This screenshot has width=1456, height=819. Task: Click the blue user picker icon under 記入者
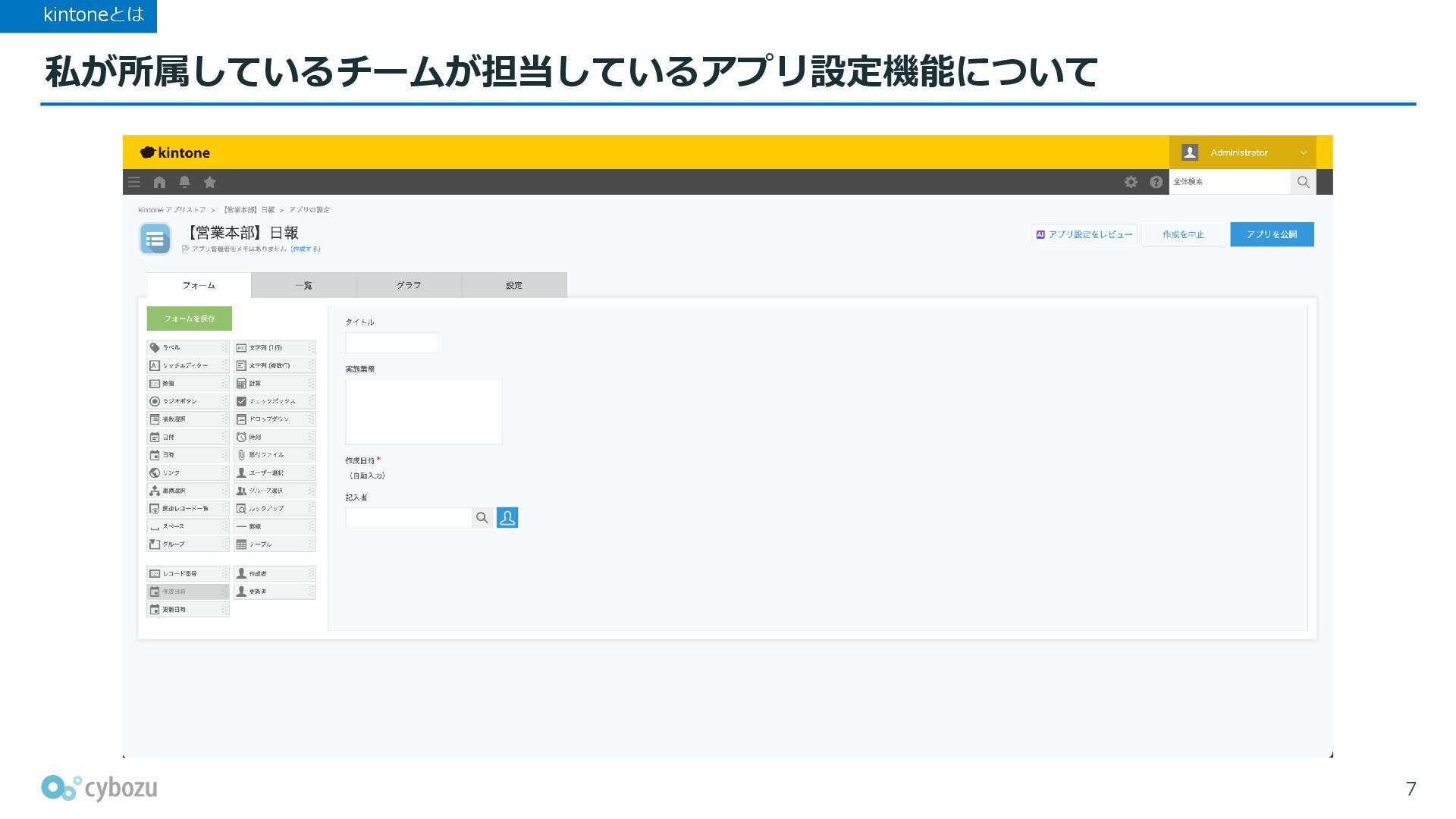[x=507, y=518]
